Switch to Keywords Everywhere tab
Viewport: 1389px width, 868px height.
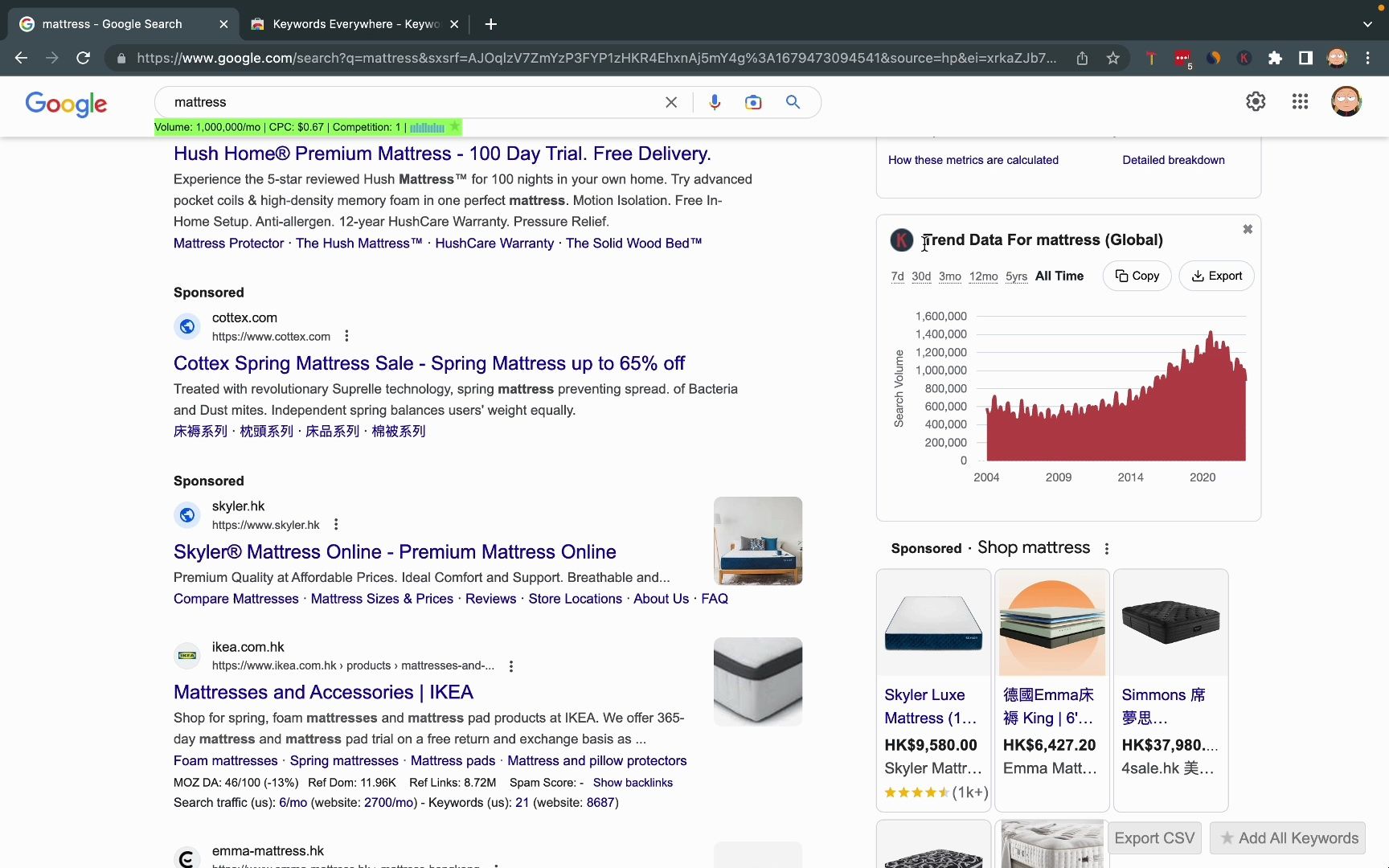point(355,24)
